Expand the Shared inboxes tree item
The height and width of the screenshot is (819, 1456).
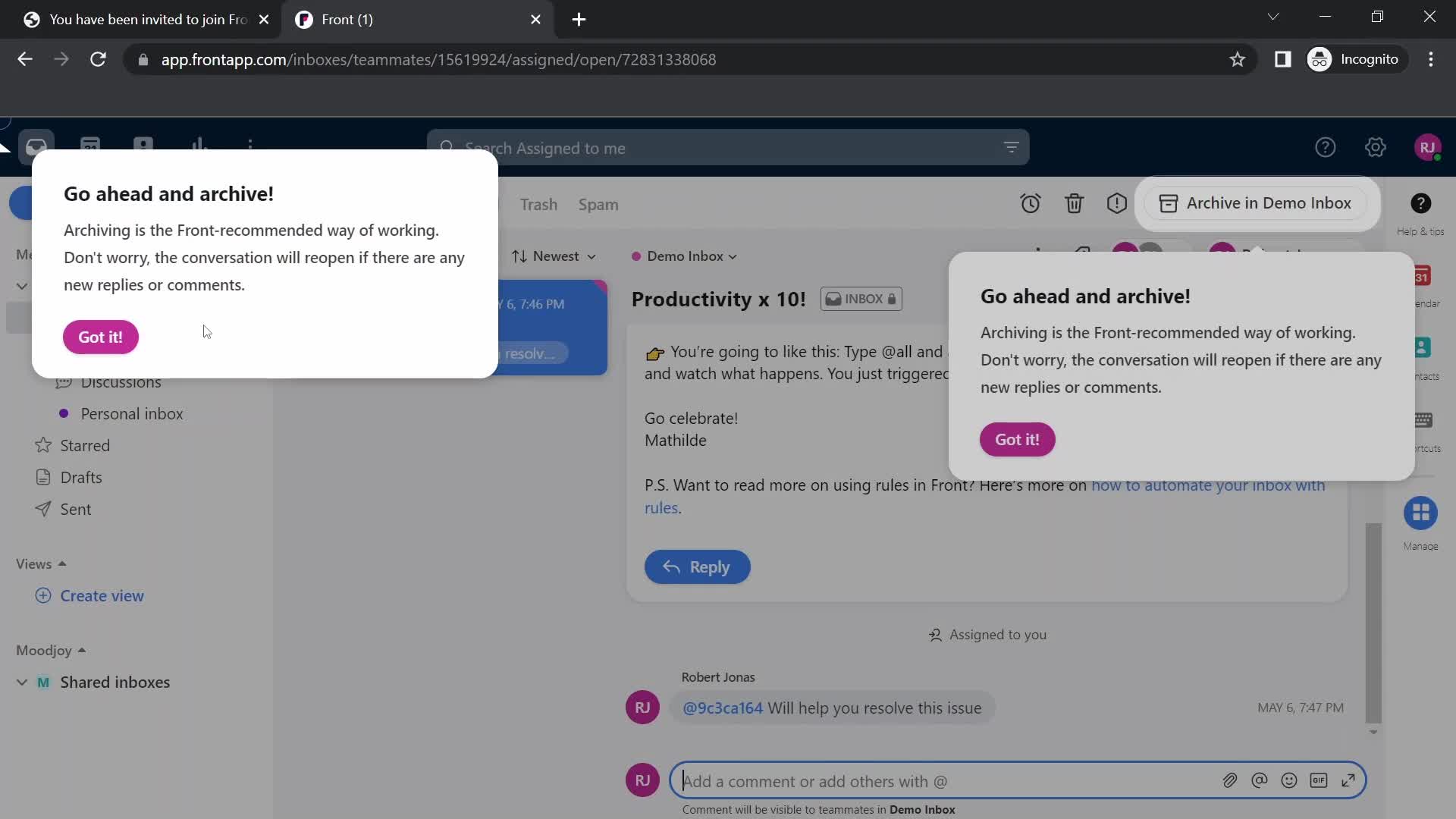click(x=22, y=682)
